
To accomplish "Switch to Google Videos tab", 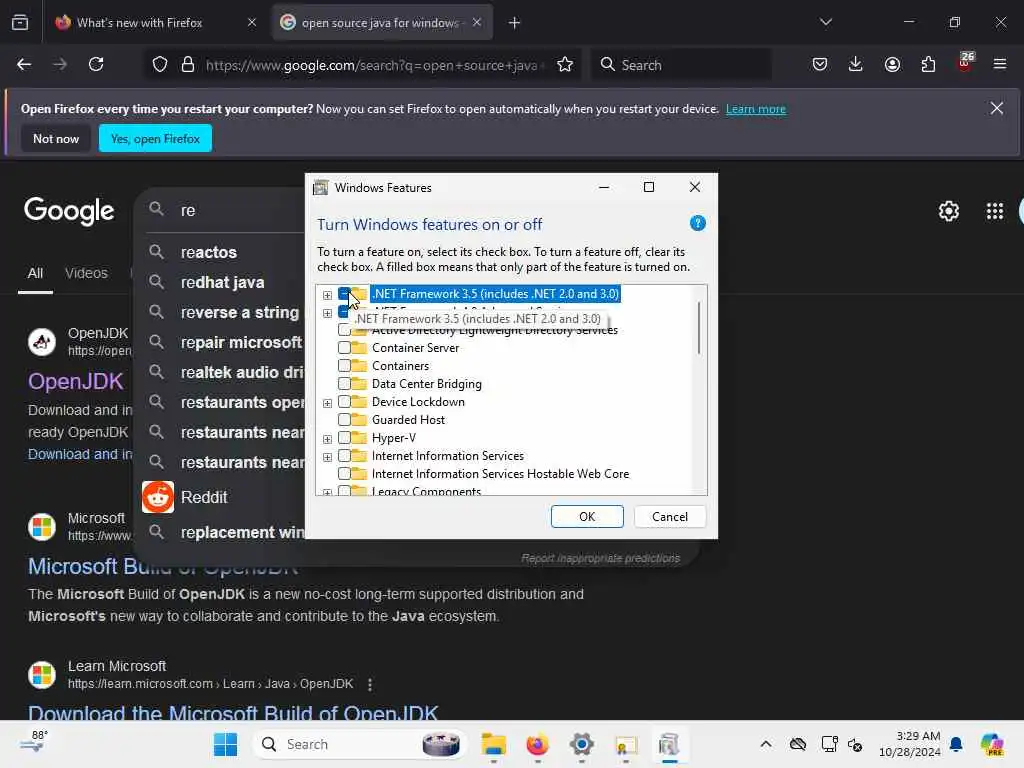I will (x=86, y=273).
